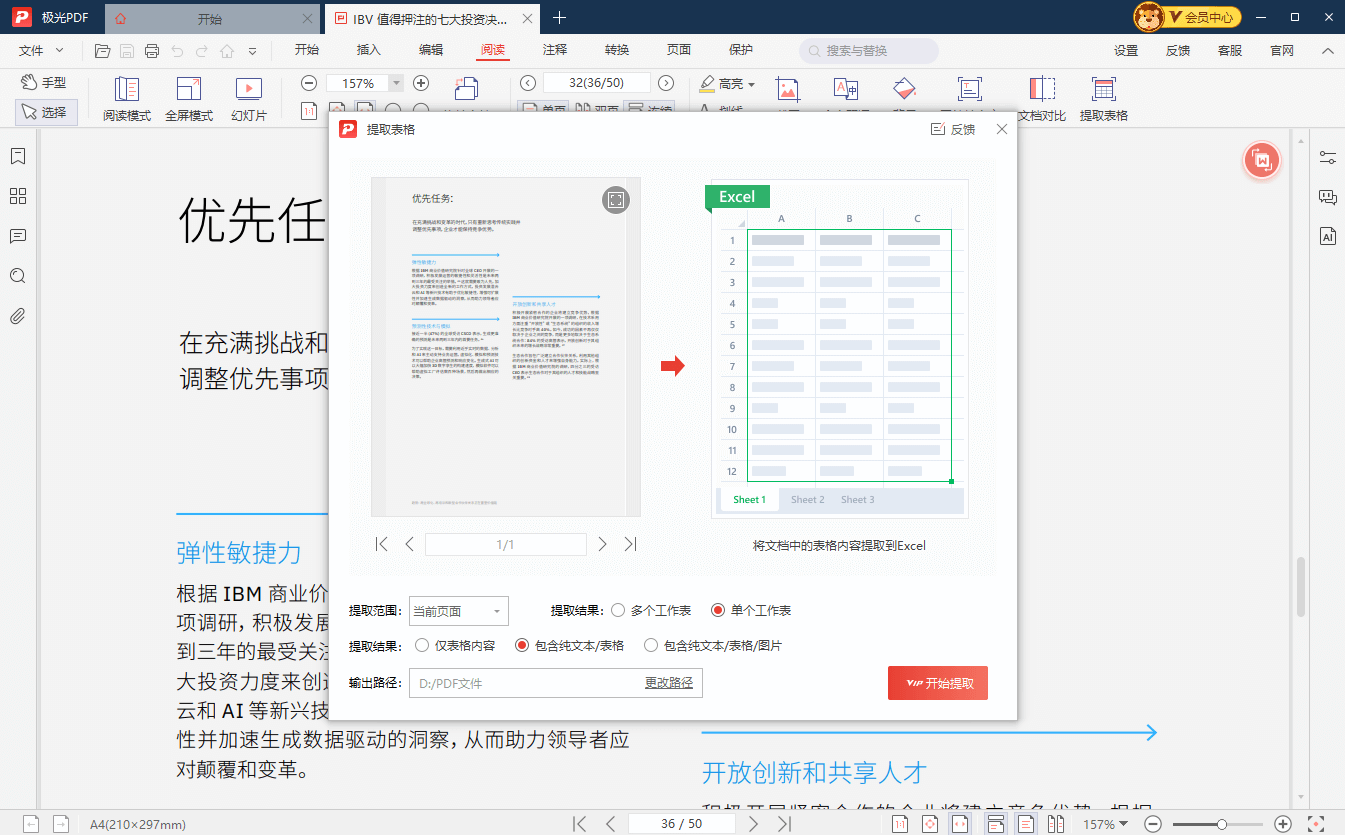Open the 转换 ribbon tab
This screenshot has width=1345, height=835.
(616, 49)
